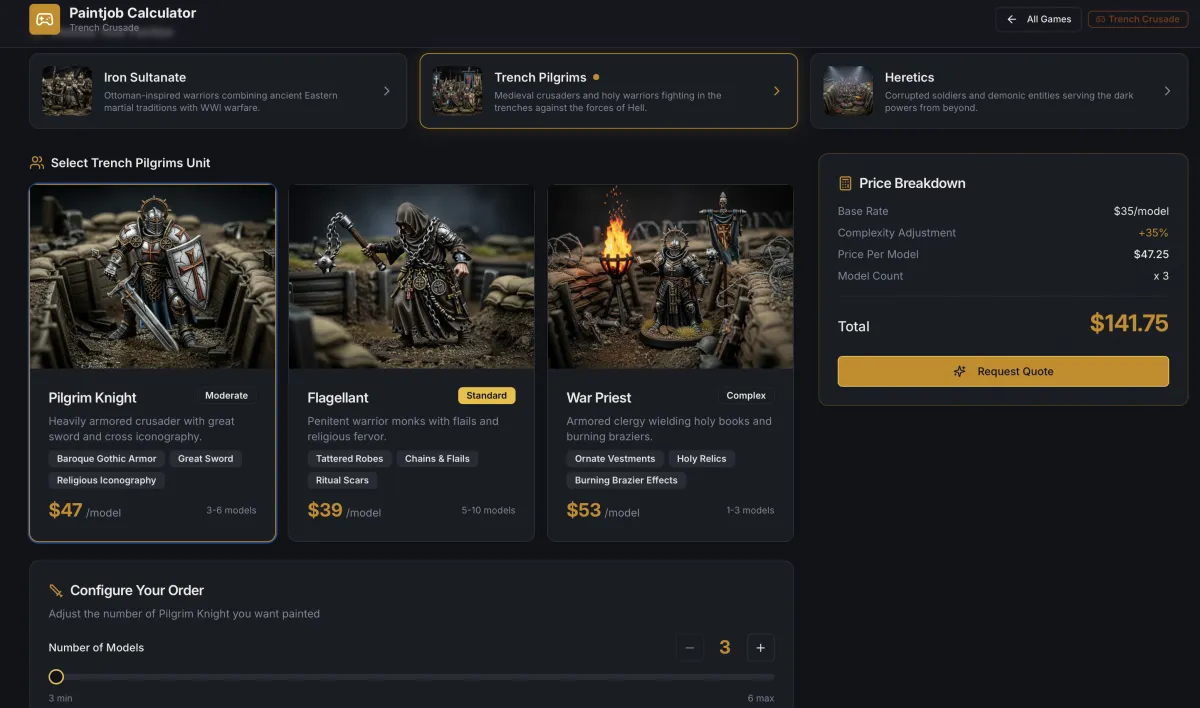Expand the Iron Sultanate chevron arrow
1200x708 pixels.
(x=387, y=91)
